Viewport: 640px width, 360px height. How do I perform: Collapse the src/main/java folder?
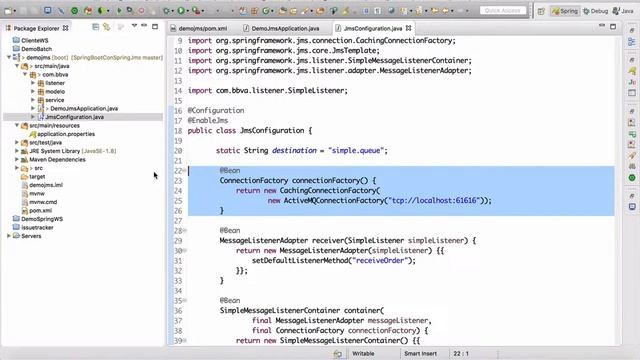tap(17, 66)
